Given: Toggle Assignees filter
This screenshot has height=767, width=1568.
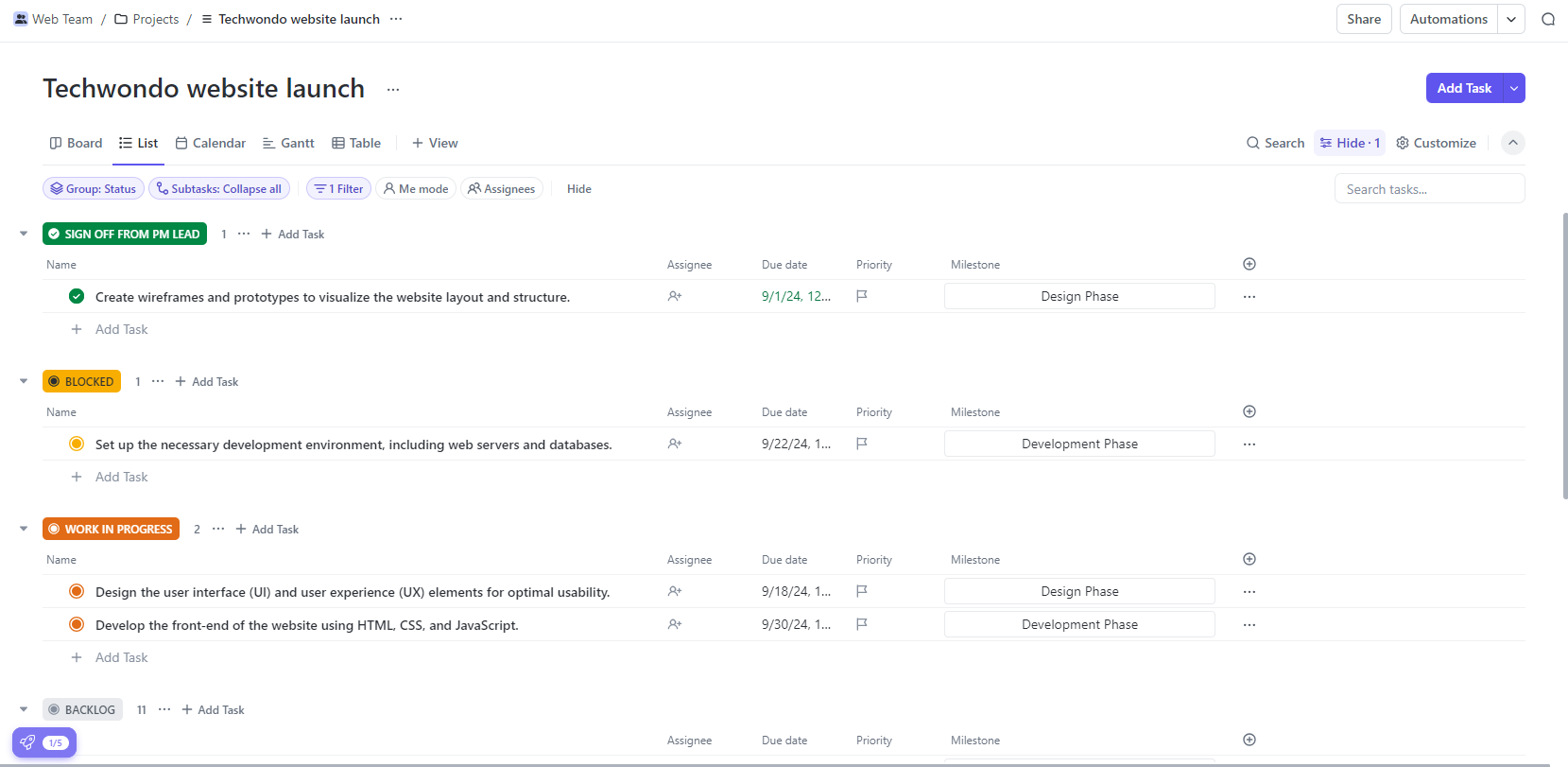Looking at the screenshot, I should (502, 189).
